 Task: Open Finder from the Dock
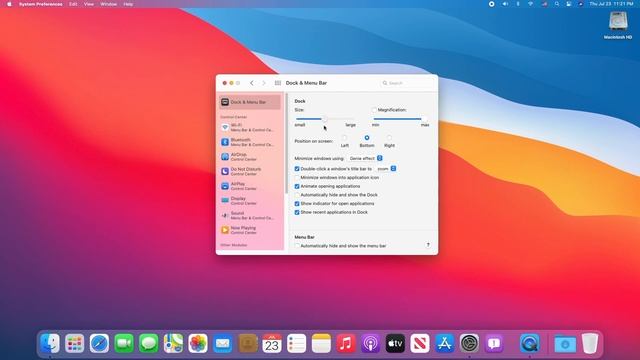point(50,343)
